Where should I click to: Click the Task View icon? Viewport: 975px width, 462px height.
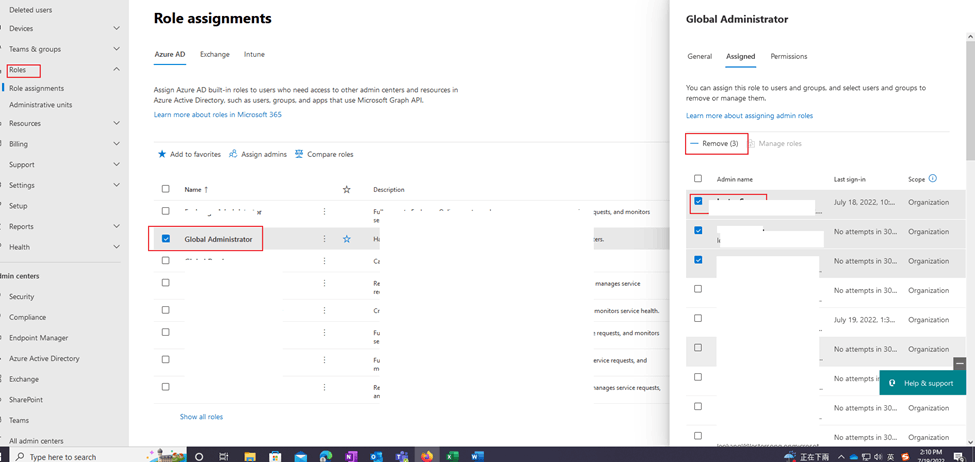tap(224, 456)
